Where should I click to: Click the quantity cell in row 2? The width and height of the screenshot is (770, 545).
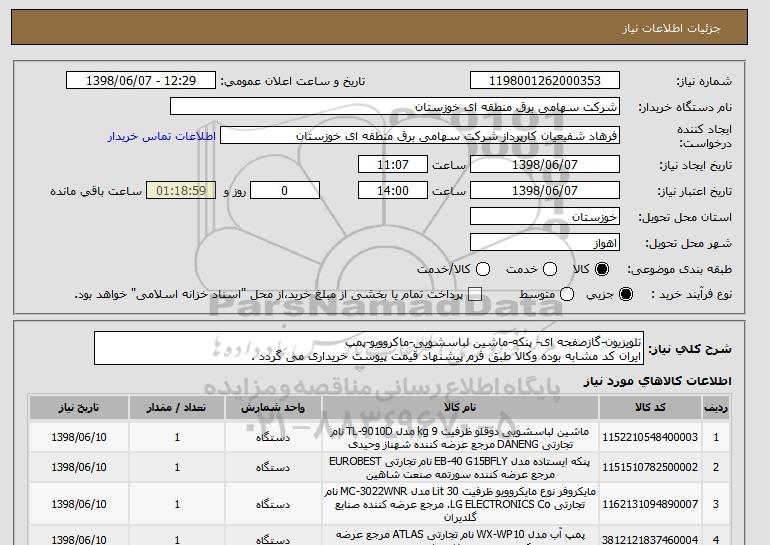177,467
